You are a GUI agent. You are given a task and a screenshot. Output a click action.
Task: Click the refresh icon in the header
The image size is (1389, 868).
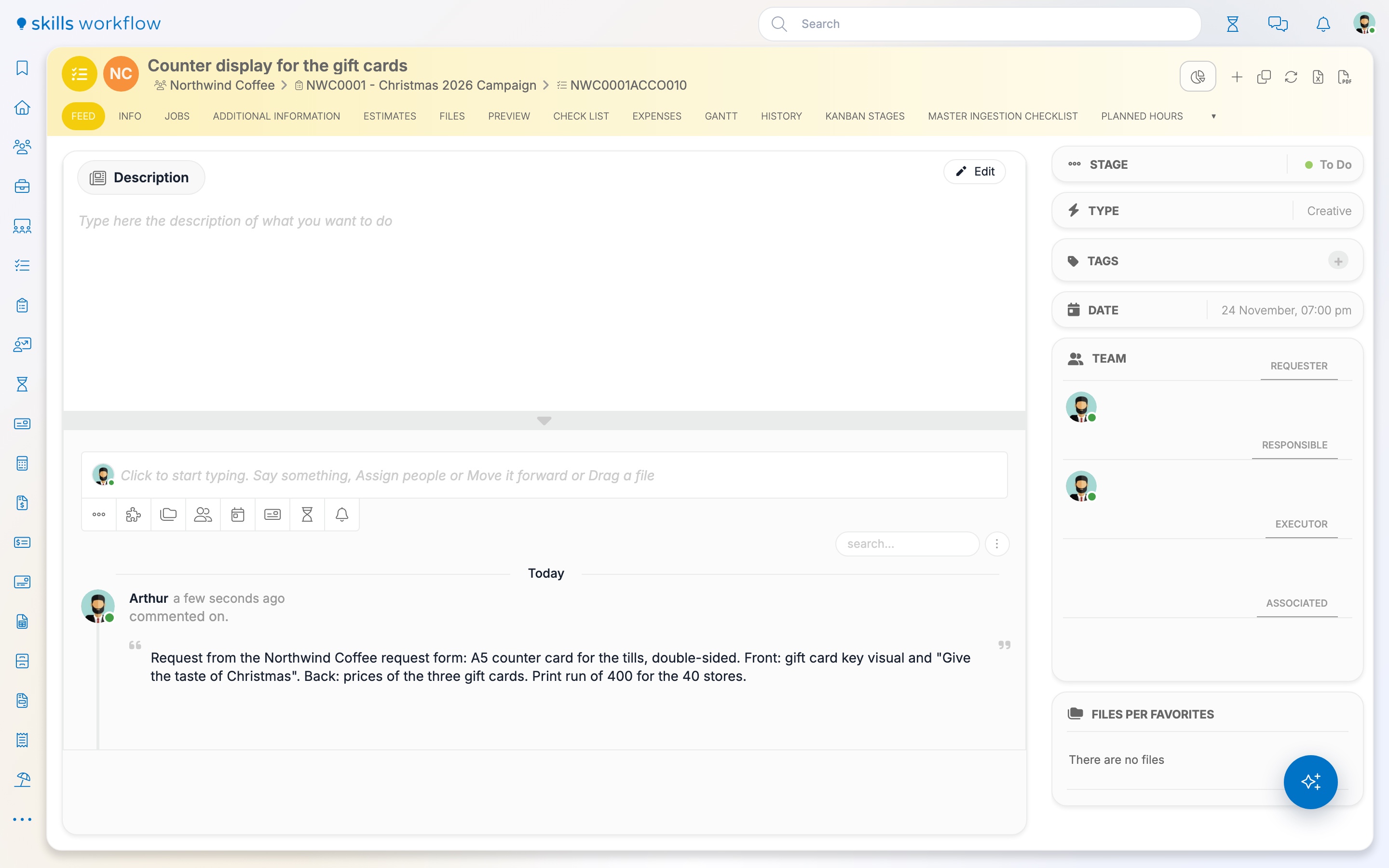click(x=1291, y=76)
